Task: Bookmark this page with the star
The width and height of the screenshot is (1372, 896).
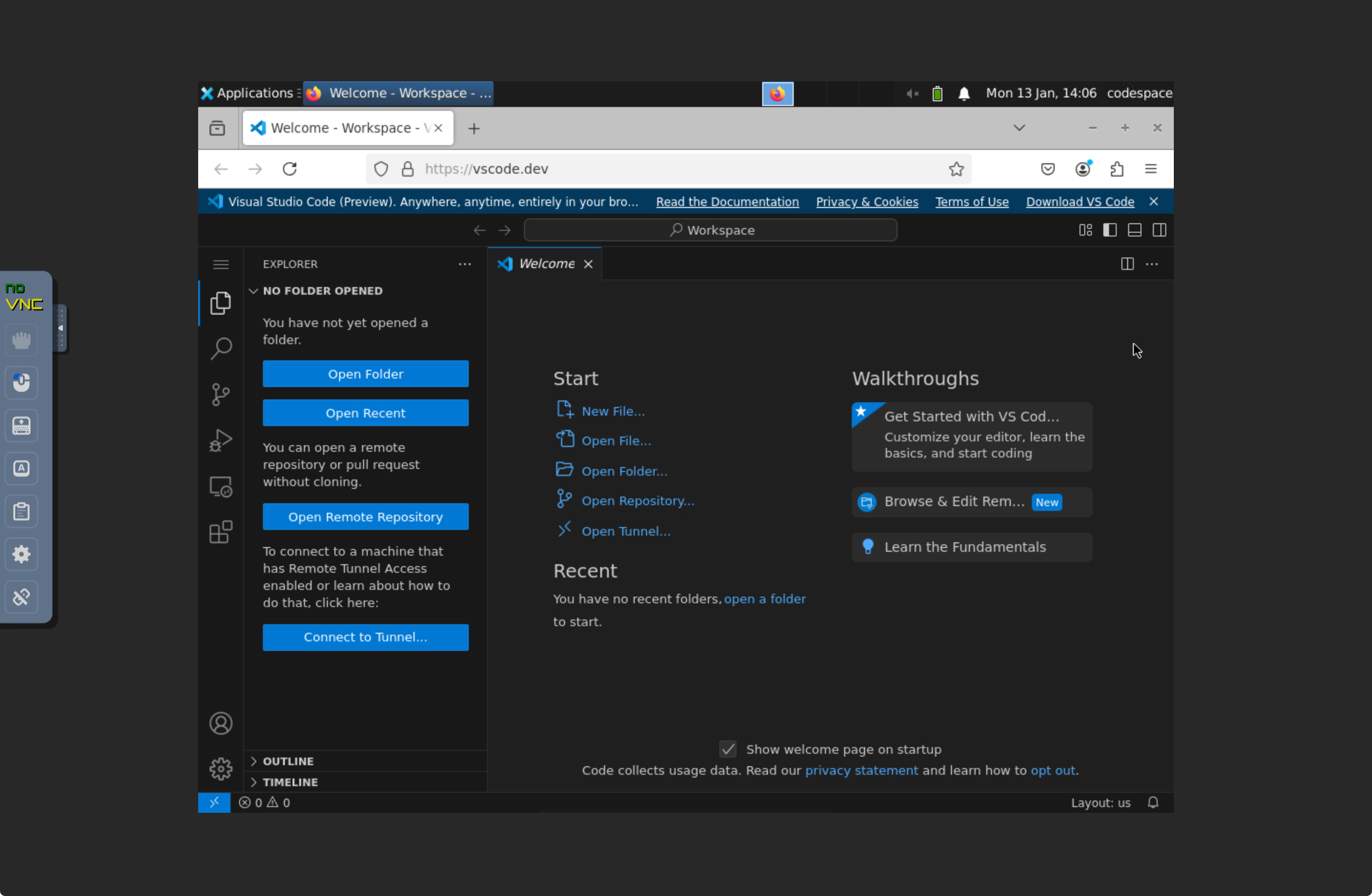Action: tap(956, 169)
